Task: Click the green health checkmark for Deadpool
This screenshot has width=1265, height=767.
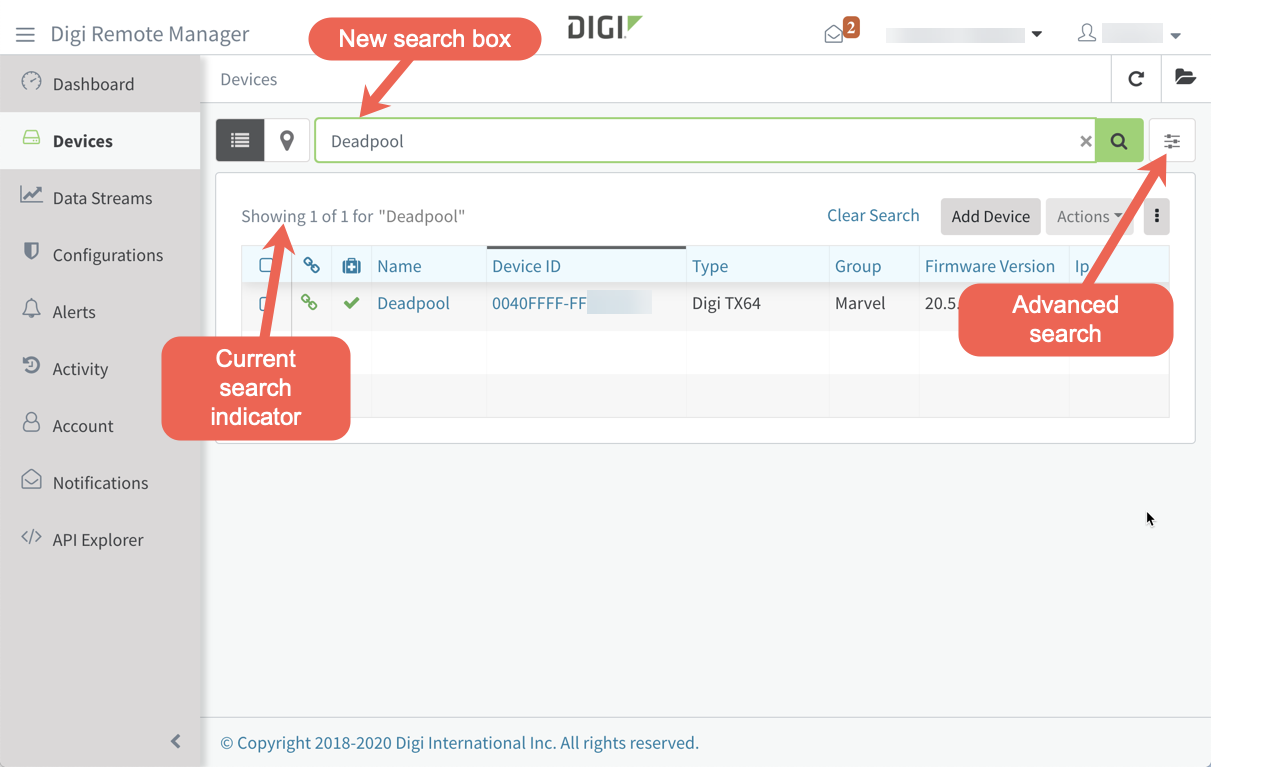Action: pyautogui.click(x=351, y=302)
